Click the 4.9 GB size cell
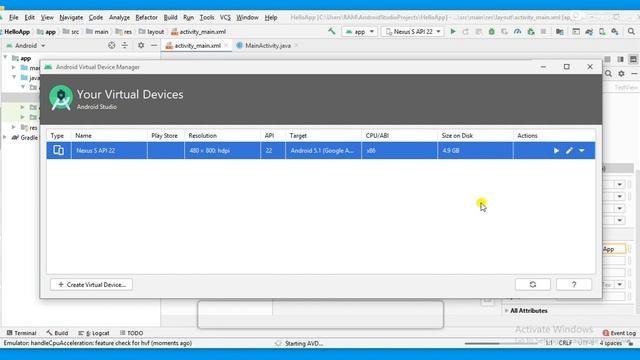 tap(475, 151)
